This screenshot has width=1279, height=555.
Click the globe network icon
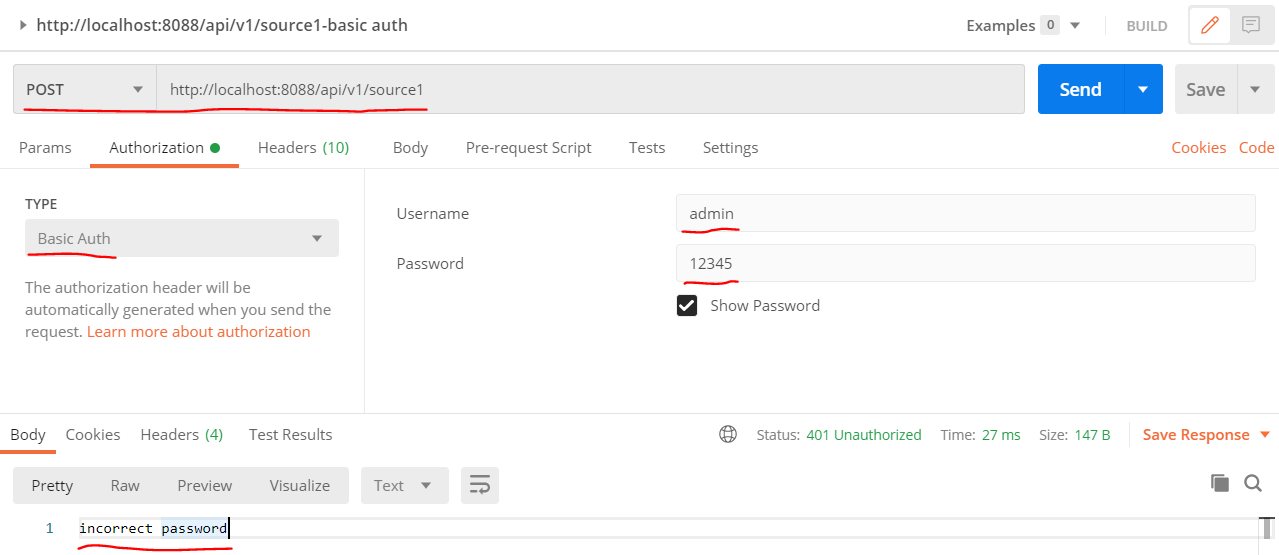coord(728,435)
